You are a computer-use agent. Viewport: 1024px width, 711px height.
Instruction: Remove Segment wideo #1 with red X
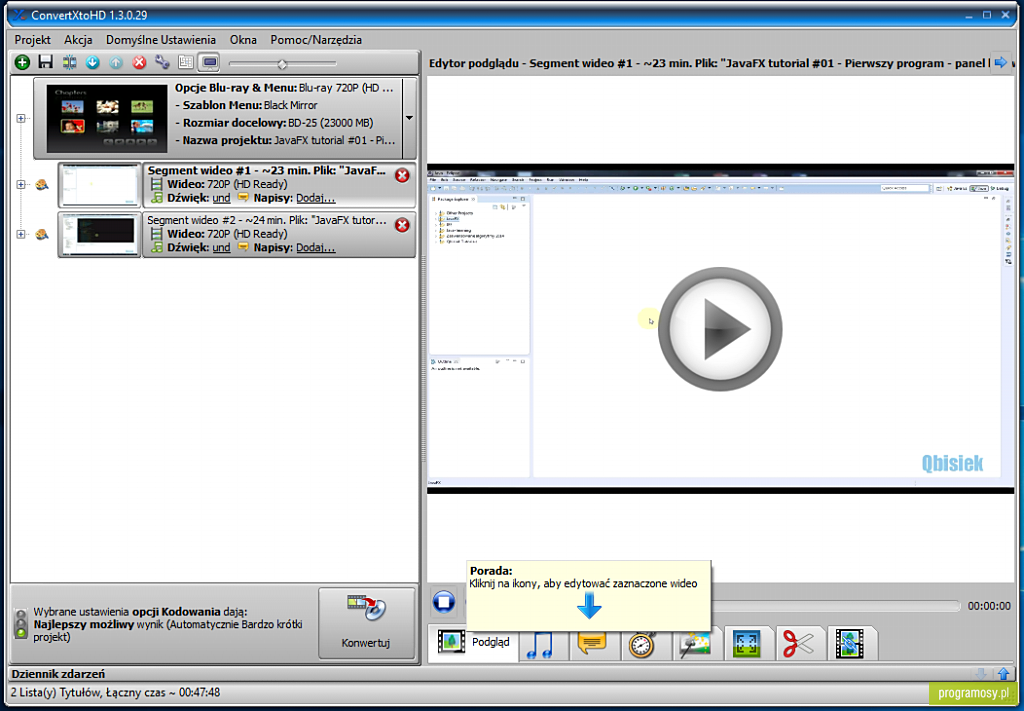coord(402,176)
